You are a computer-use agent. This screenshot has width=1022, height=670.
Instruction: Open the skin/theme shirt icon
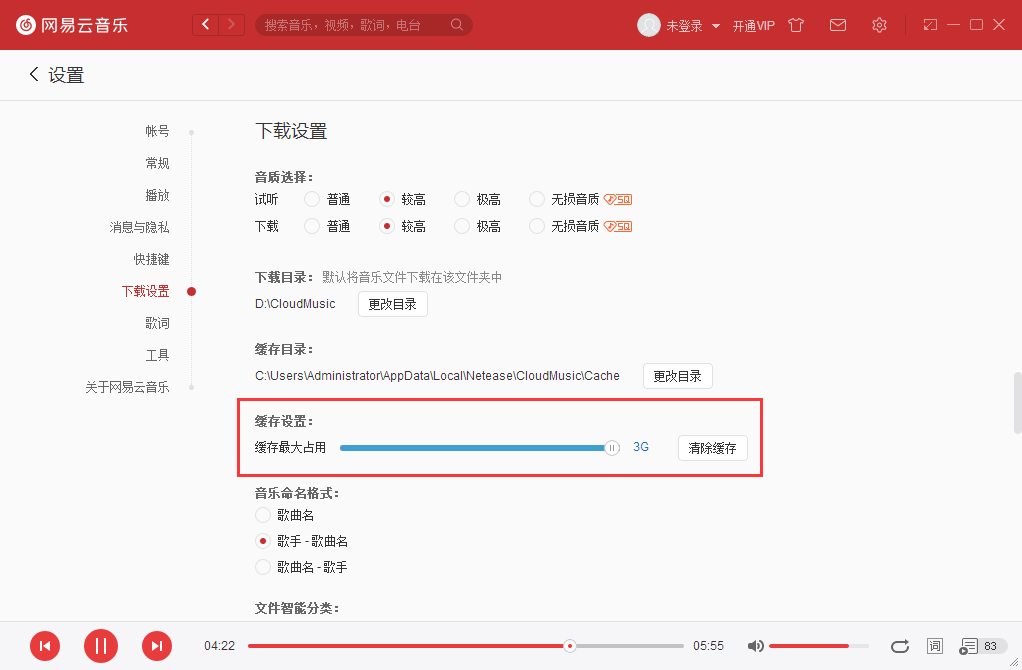tap(796, 25)
